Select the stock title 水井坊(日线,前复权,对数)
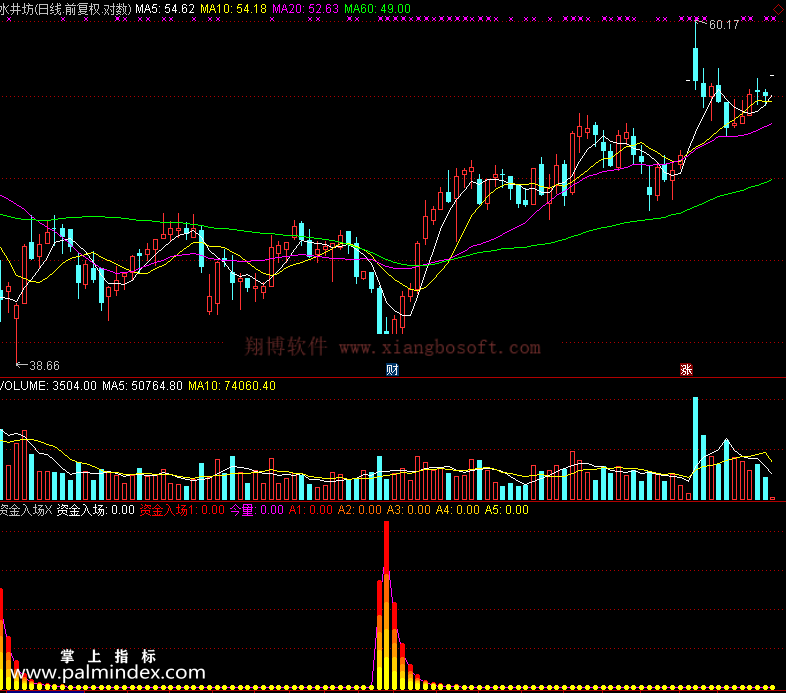The width and height of the screenshot is (786, 693). pos(66,9)
